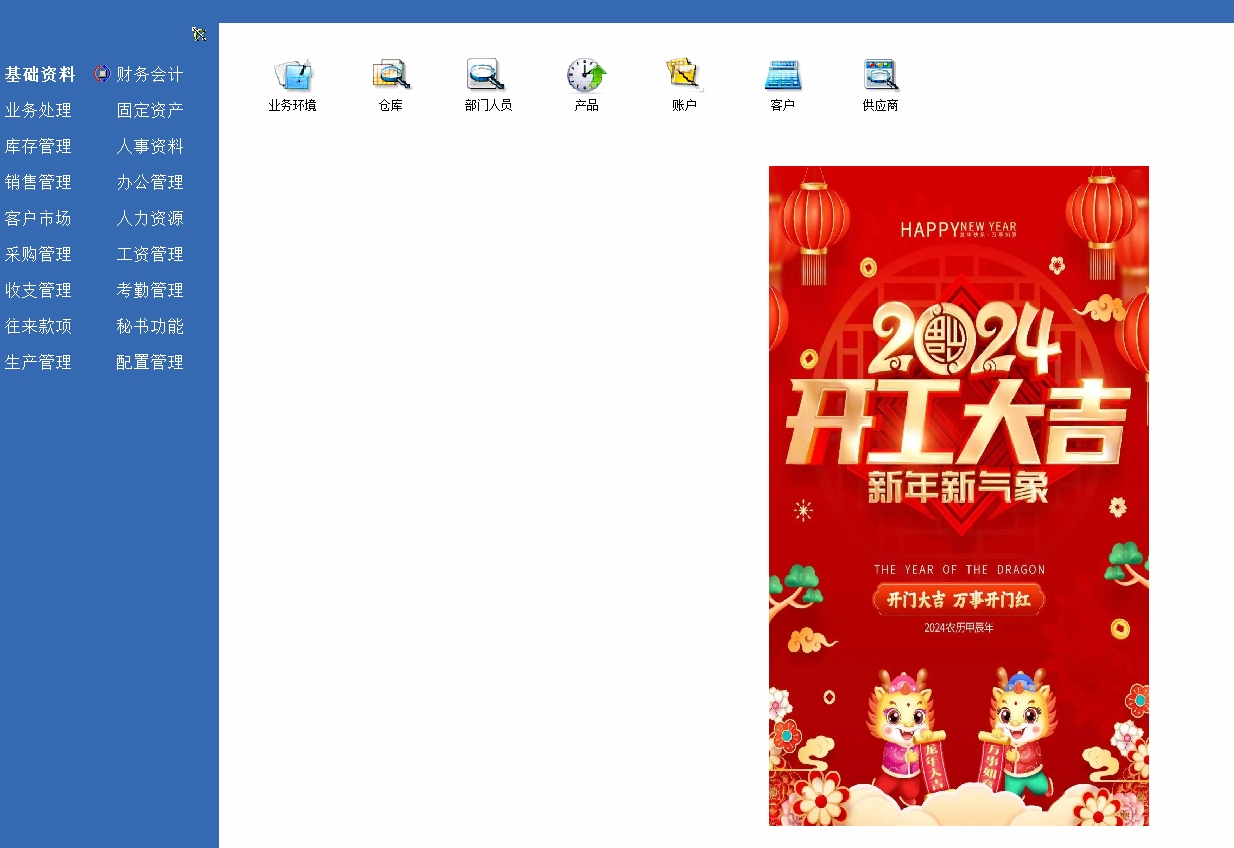1234x848 pixels.
Task: Select 财务会计 in the sidebar menu
Action: pyautogui.click(x=150, y=75)
